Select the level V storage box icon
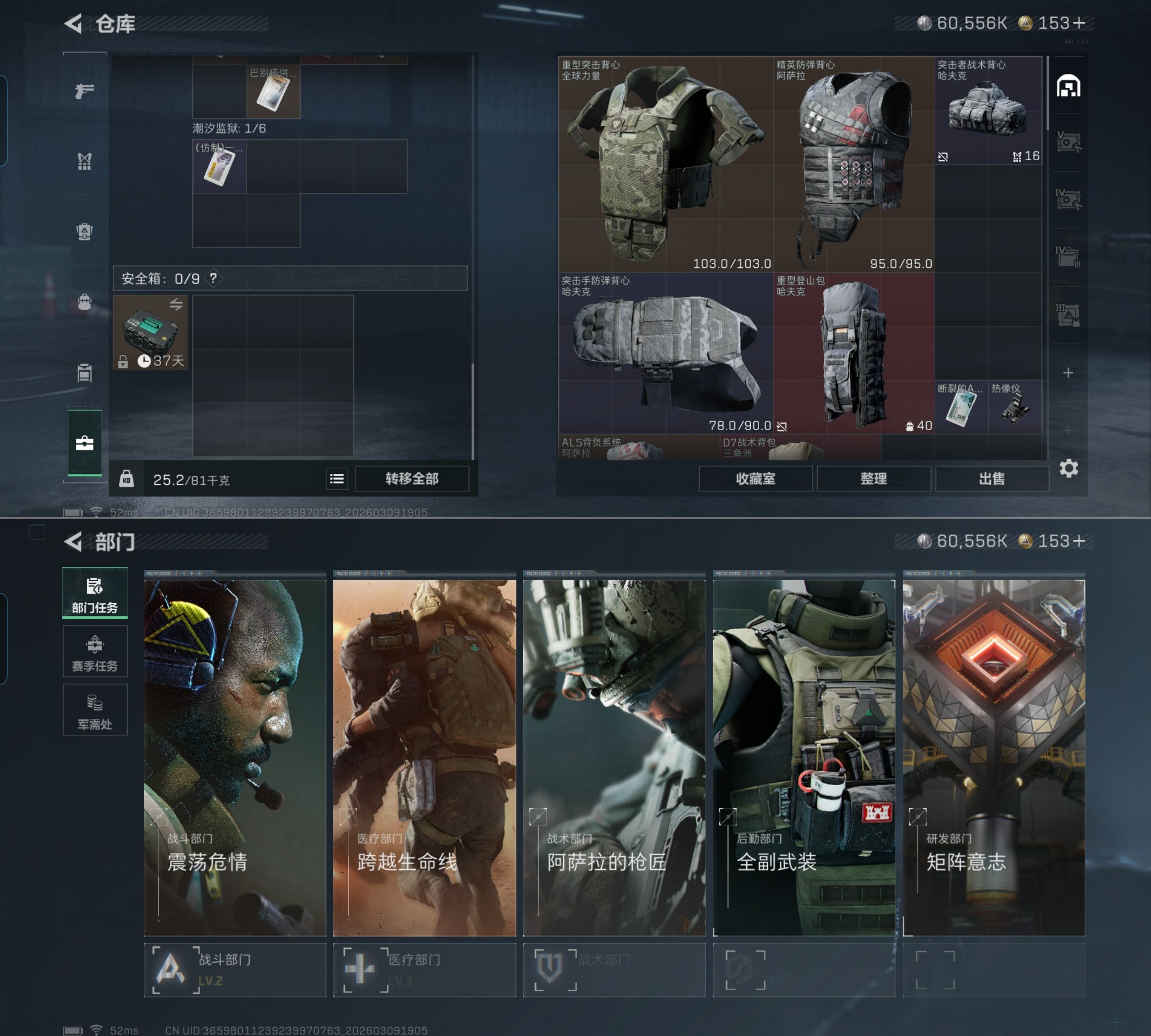Viewport: 1151px width, 1036px height. pyautogui.click(x=1069, y=142)
